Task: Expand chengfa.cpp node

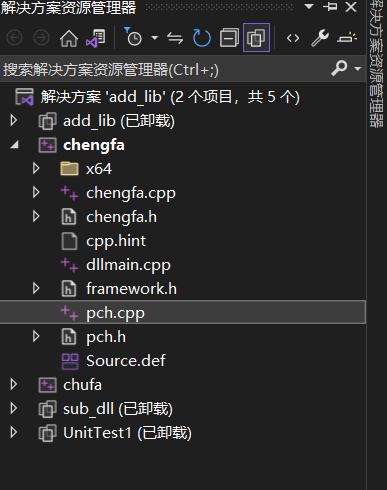Action: pos(36,193)
